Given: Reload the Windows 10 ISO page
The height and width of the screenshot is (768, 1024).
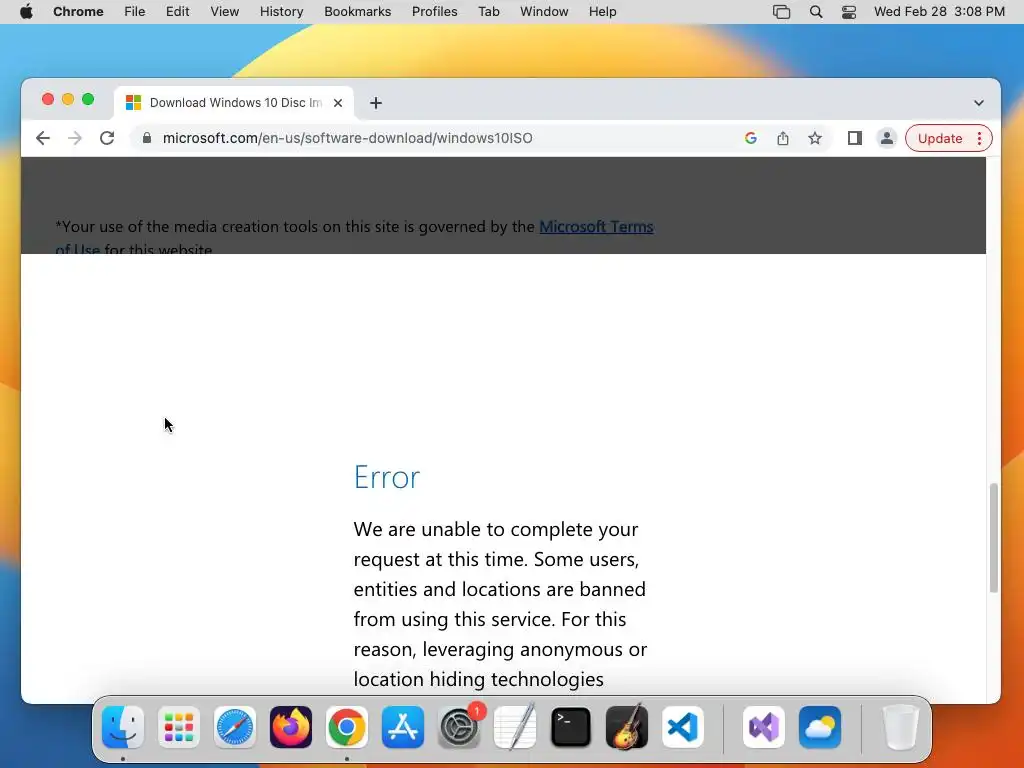Looking at the screenshot, I should pos(107,138).
